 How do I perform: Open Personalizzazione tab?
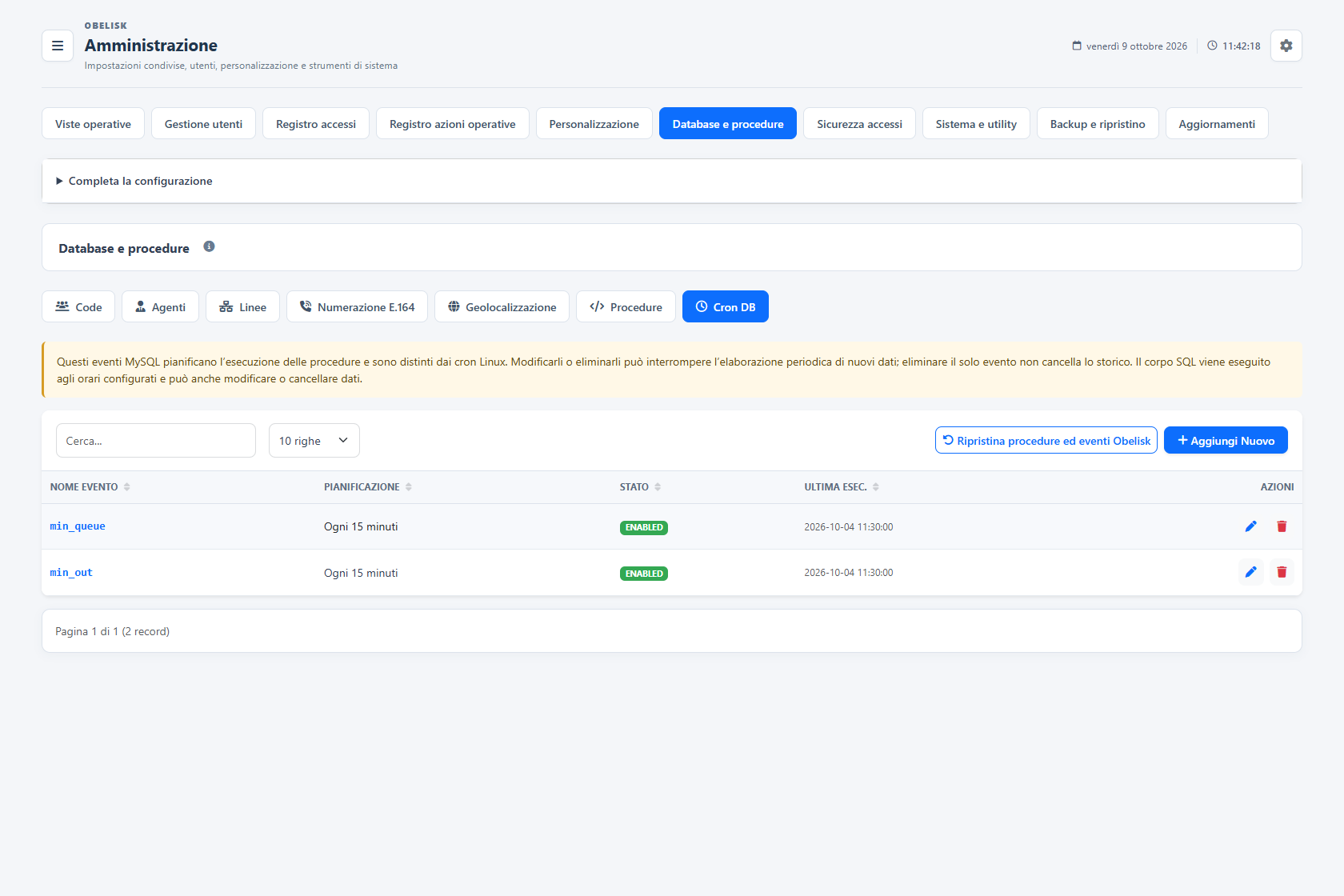[x=594, y=123]
